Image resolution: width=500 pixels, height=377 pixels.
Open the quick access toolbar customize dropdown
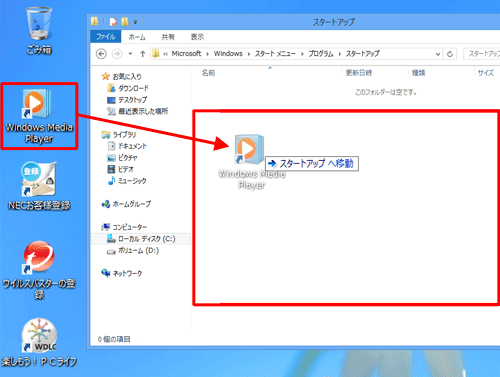(135, 22)
